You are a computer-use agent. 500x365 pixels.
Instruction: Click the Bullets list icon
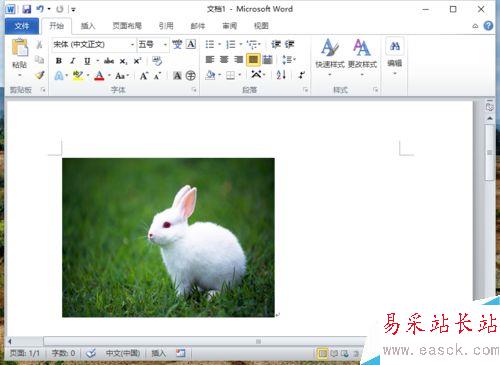[x=210, y=44]
